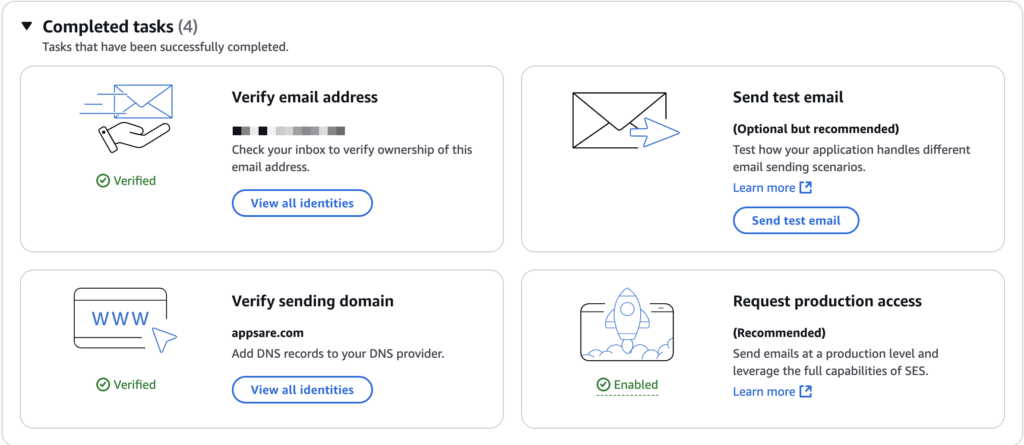This screenshot has width=1024, height=445.
Task: Click the Send test email button
Action: (796, 220)
